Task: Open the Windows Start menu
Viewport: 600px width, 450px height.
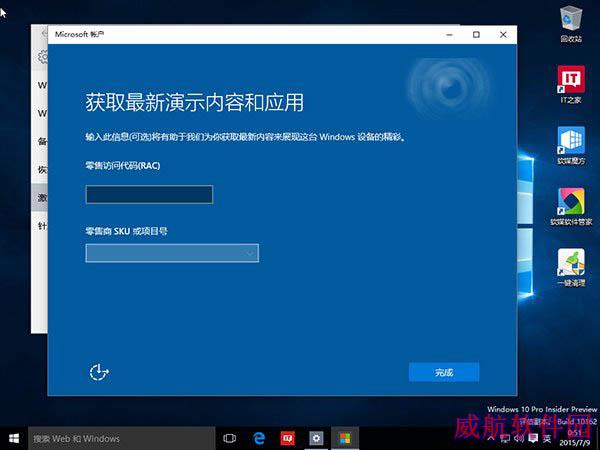Action: pyautogui.click(x=14, y=439)
